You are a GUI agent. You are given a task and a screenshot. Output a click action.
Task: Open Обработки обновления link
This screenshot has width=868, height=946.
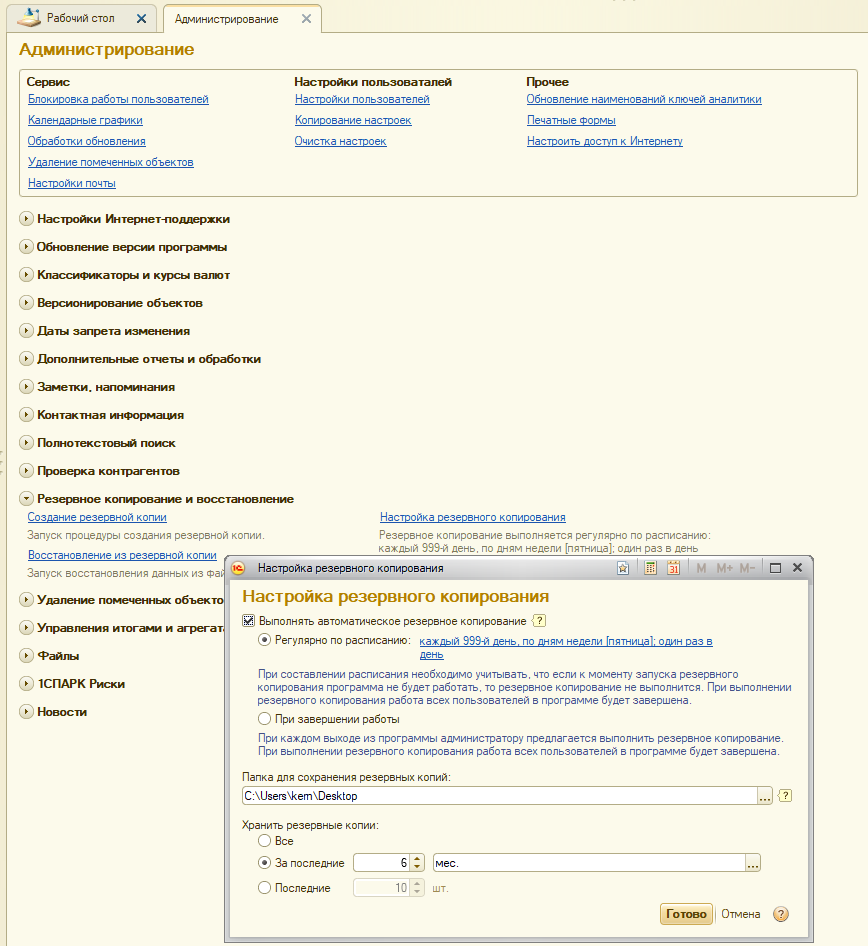[86, 141]
